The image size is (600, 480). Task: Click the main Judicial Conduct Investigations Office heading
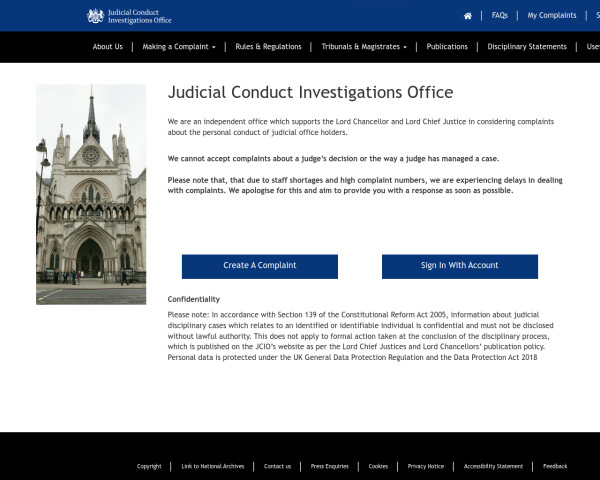pyautogui.click(x=310, y=92)
